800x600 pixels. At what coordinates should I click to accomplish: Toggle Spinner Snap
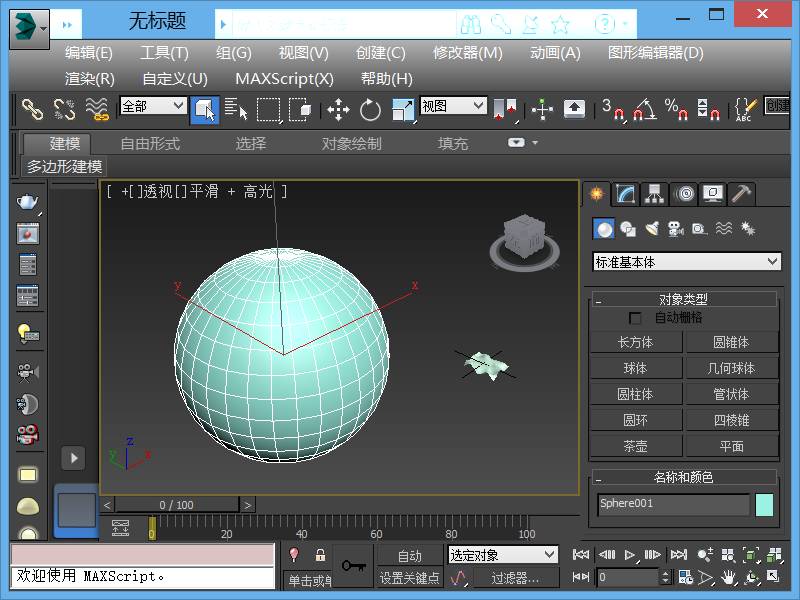point(708,109)
